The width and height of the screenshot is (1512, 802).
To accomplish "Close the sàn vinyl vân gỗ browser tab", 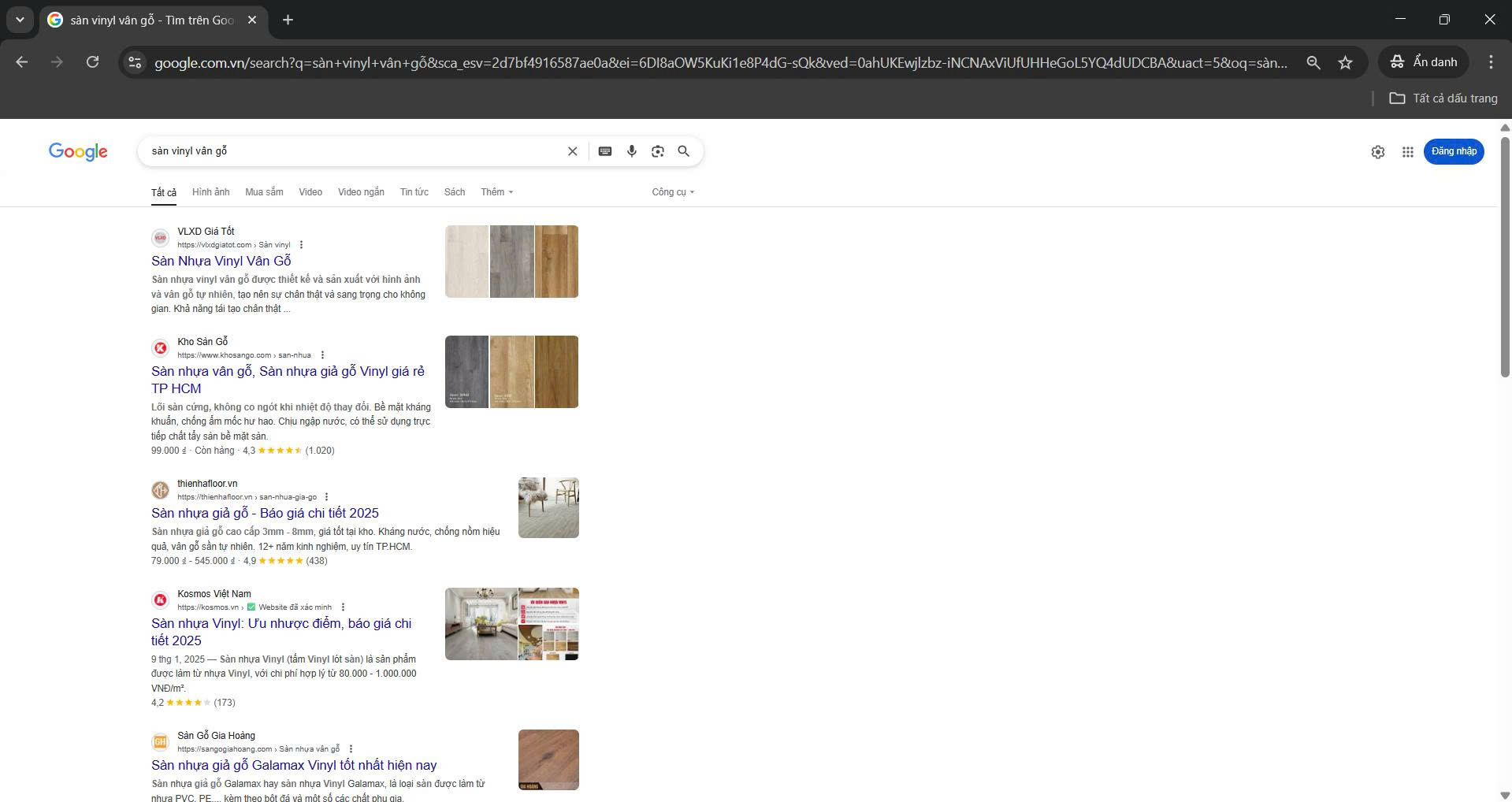I will 252,20.
